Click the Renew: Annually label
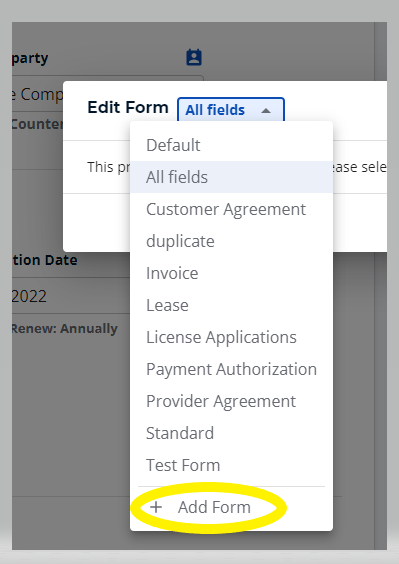Screen dimensions: 399x564 click(x=65, y=328)
